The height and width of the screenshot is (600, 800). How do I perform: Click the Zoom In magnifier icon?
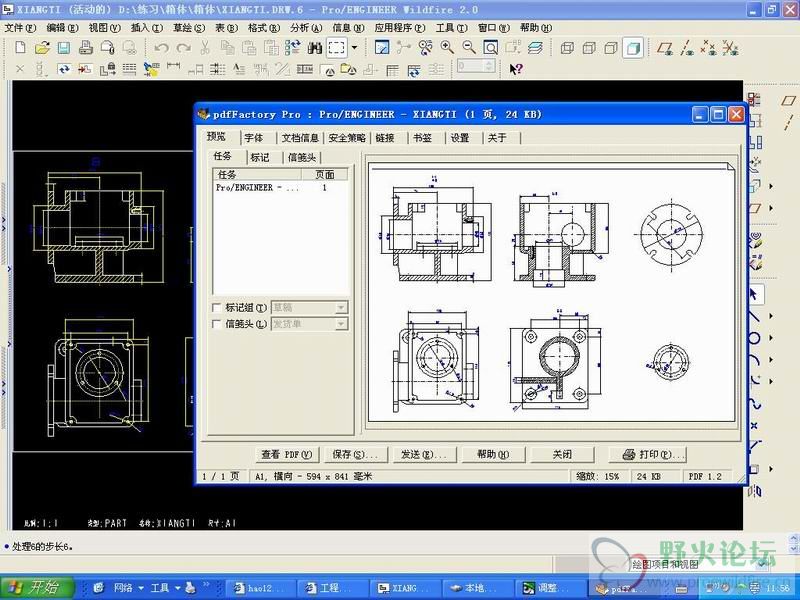(447, 47)
